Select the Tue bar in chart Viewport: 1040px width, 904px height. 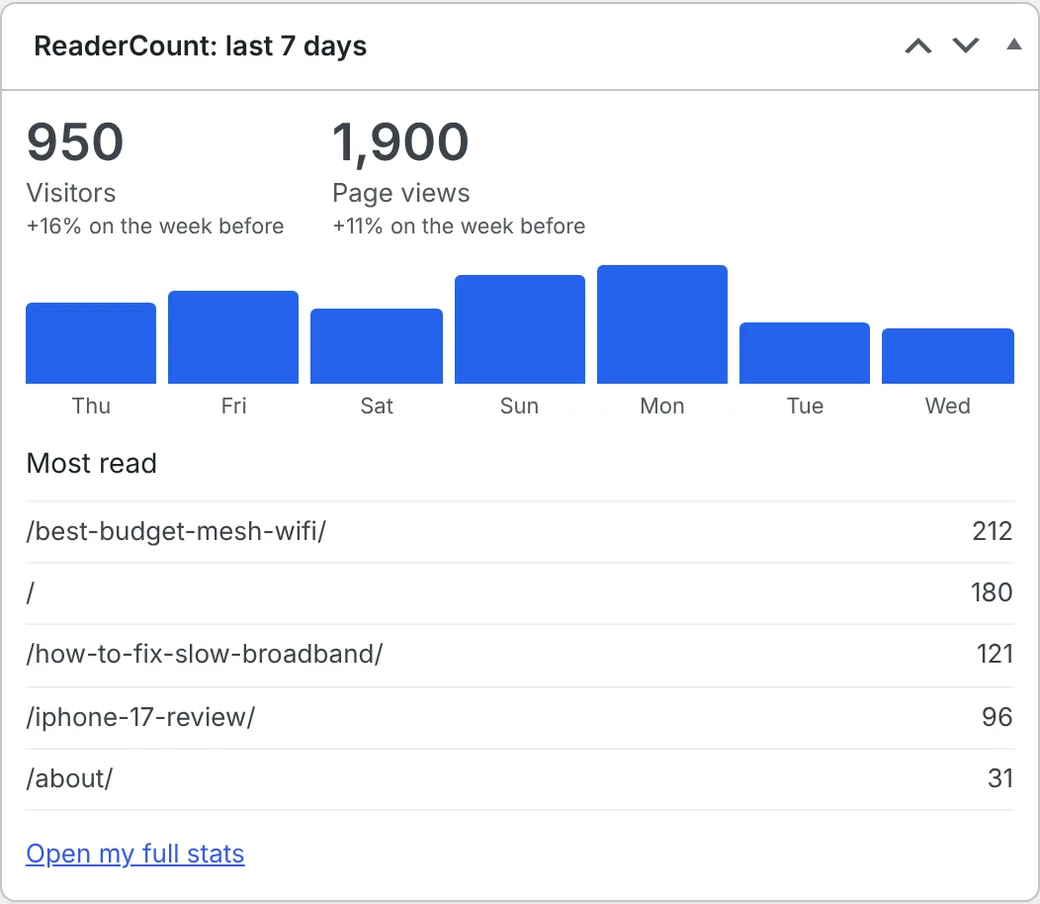pyautogui.click(x=805, y=353)
